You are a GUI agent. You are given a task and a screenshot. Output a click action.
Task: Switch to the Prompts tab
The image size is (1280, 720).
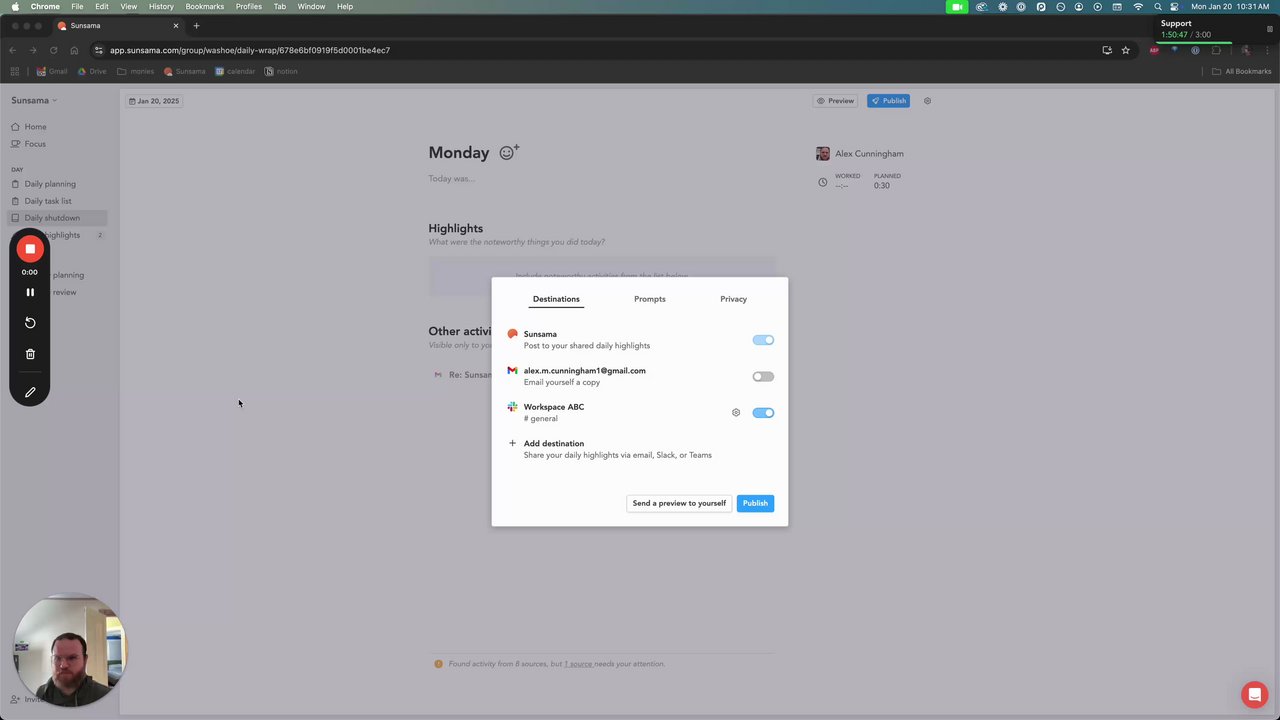[649, 299]
